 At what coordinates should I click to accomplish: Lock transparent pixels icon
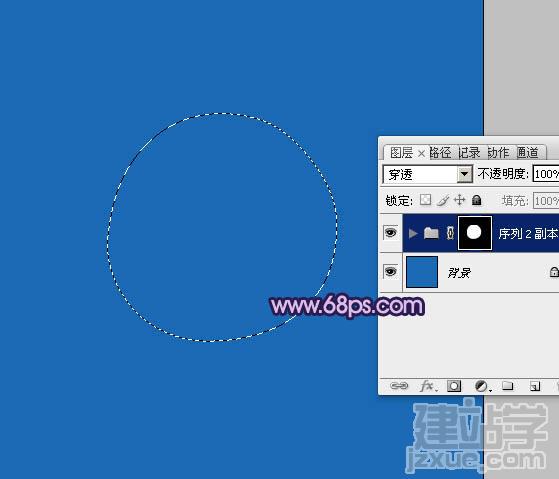(425, 200)
